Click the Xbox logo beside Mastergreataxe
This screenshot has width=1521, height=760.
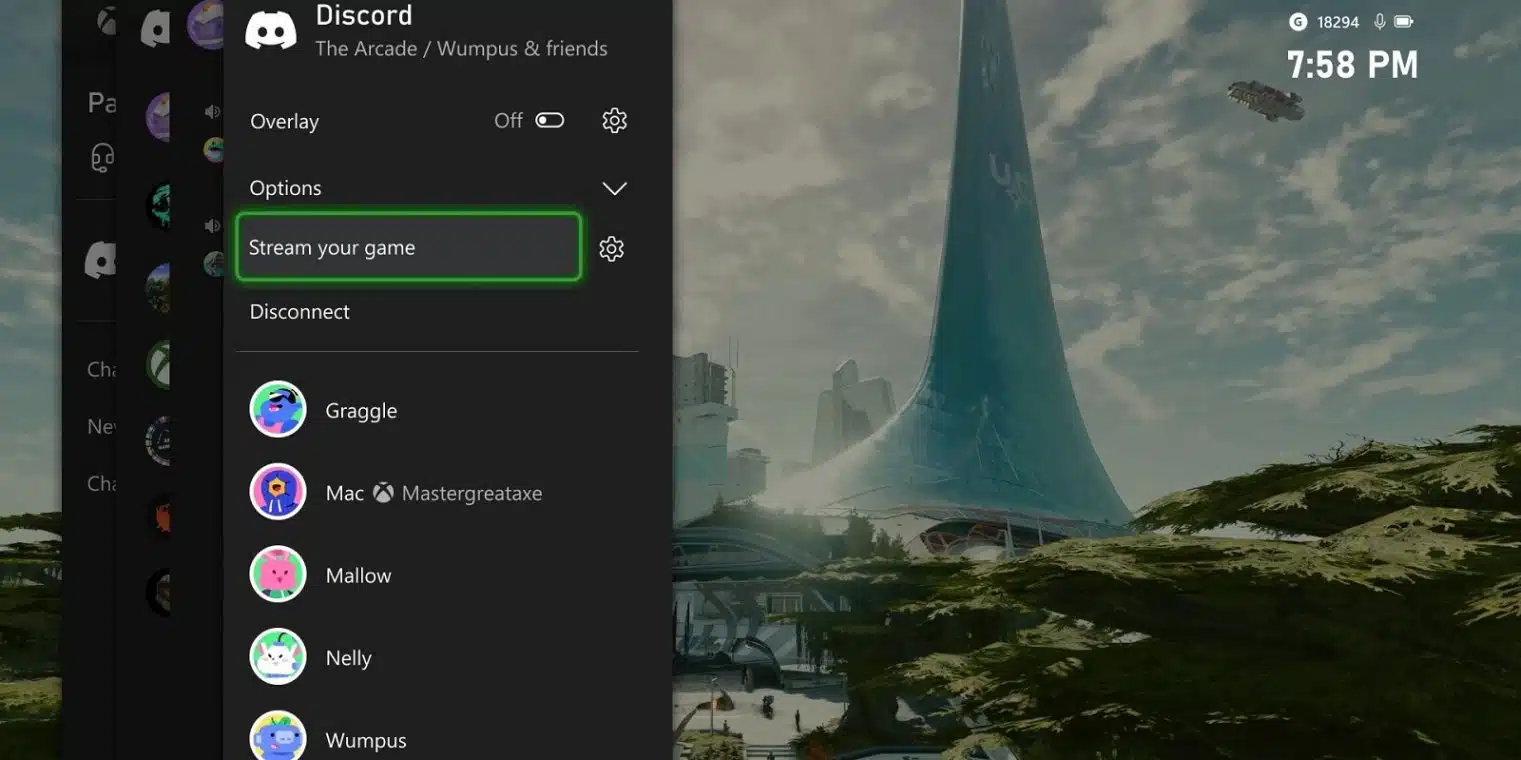point(383,493)
